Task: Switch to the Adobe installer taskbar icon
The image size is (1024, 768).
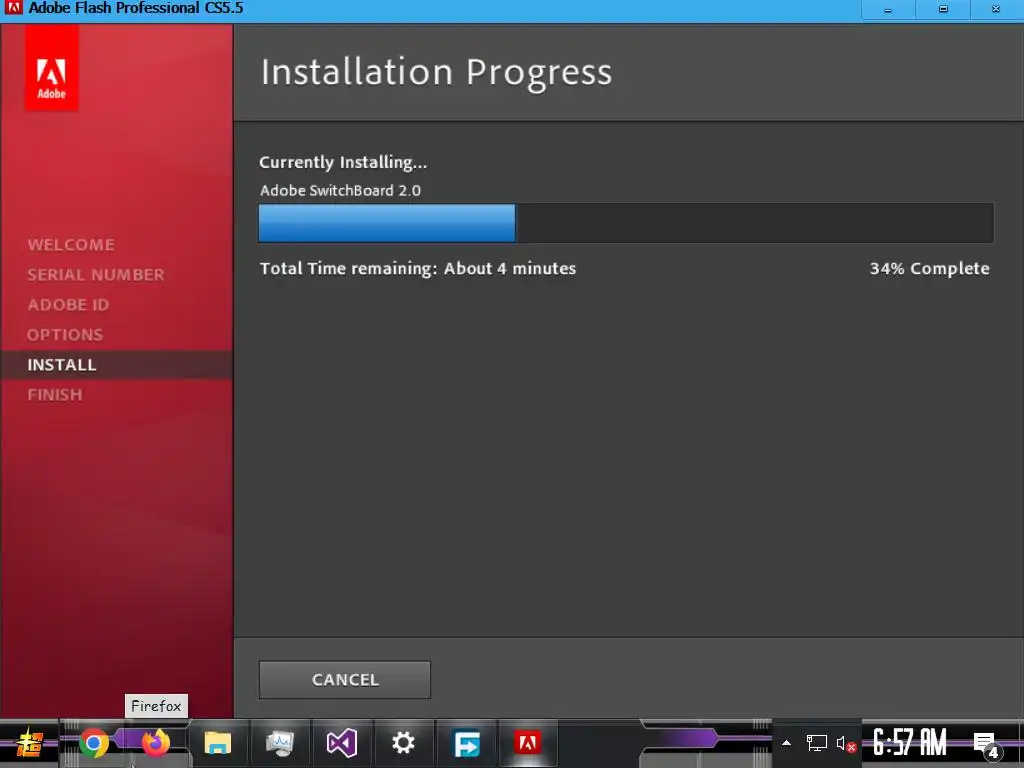Action: (528, 743)
